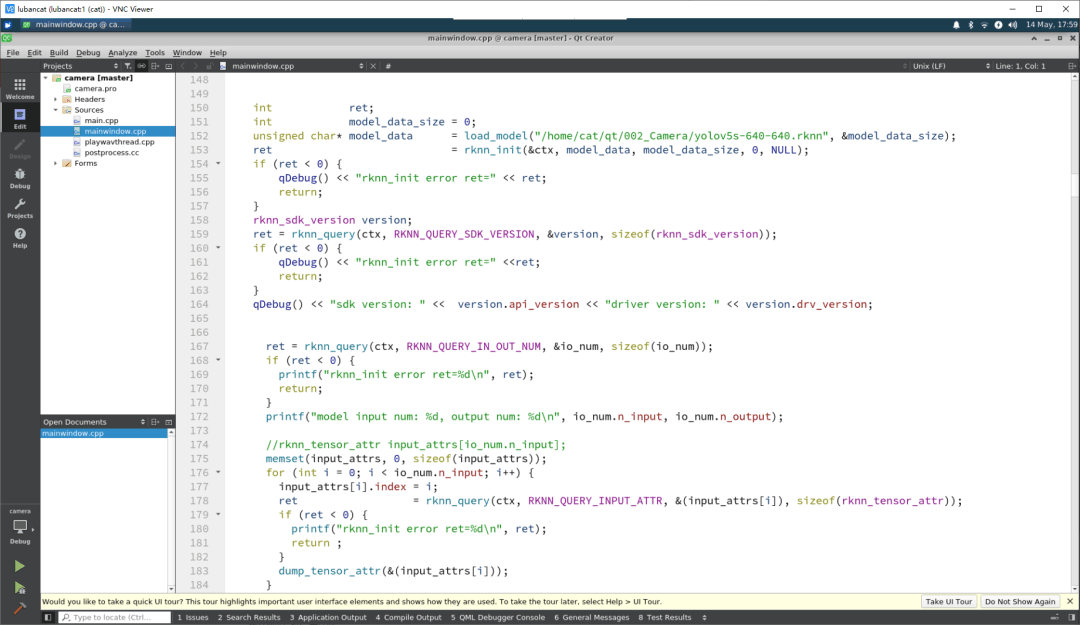Image resolution: width=1080 pixels, height=625 pixels.
Task: Toggle the left sidebar visibility
Action: [x=48, y=617]
